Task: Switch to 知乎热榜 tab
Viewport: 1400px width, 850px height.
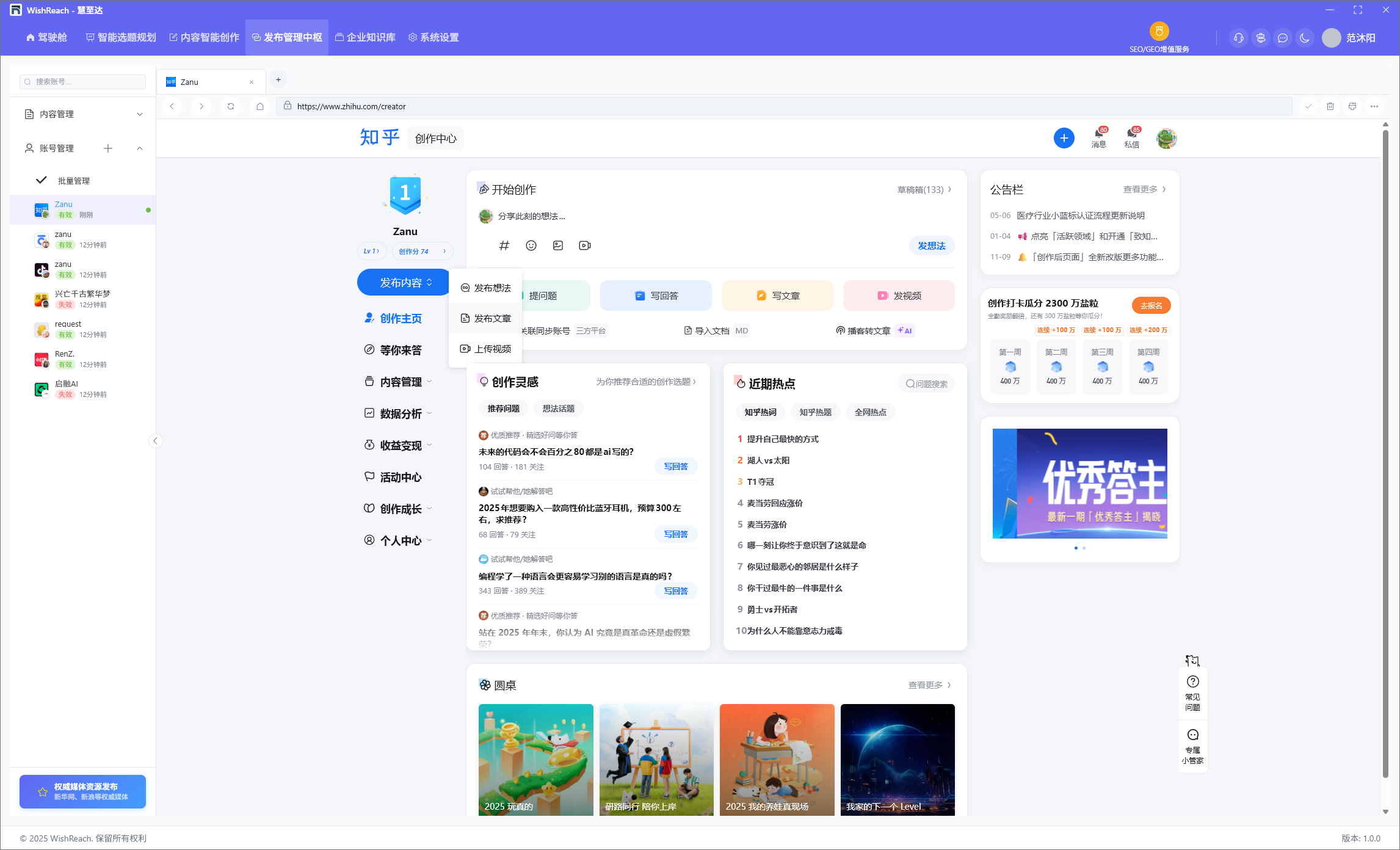Action: pyautogui.click(x=815, y=412)
